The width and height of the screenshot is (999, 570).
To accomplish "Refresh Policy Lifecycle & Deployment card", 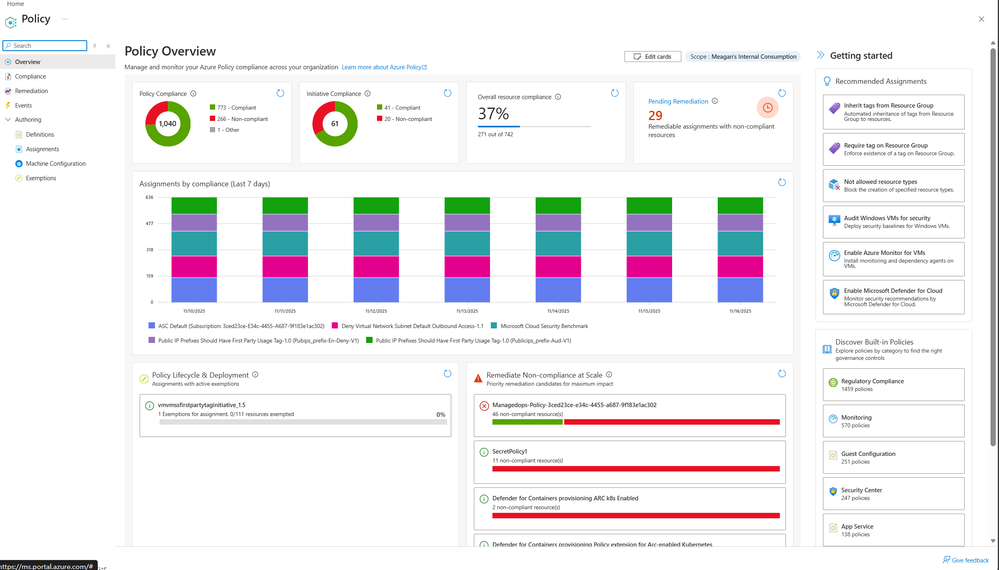I will (447, 374).
